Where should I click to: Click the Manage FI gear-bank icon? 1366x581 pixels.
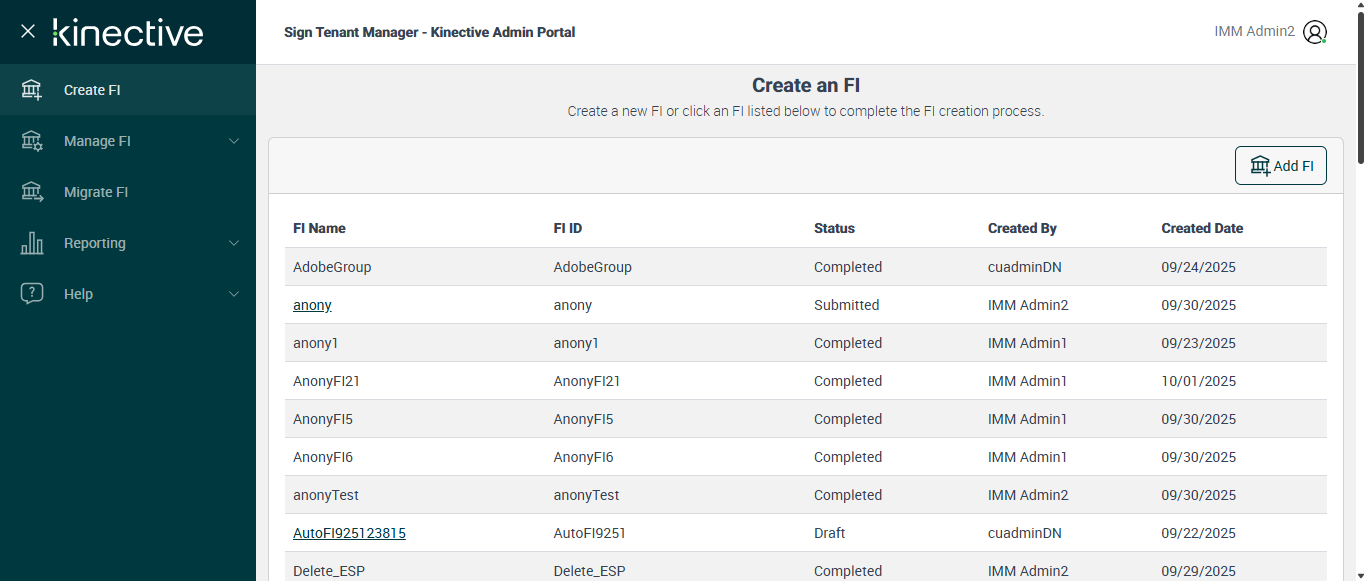tap(32, 141)
